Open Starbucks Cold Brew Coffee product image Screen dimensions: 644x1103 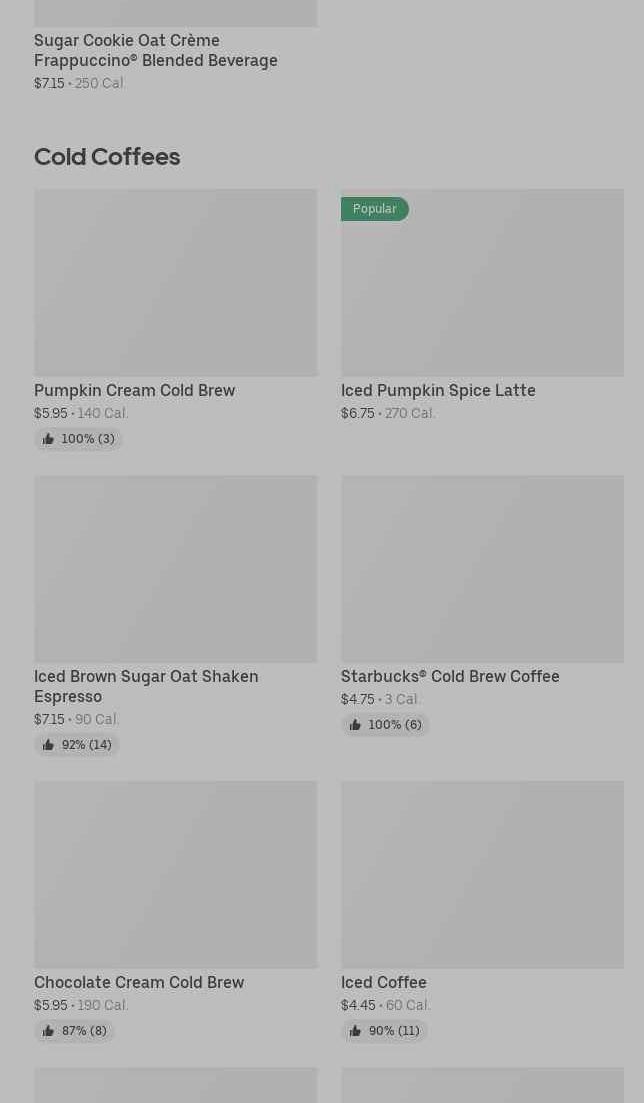coord(482,569)
